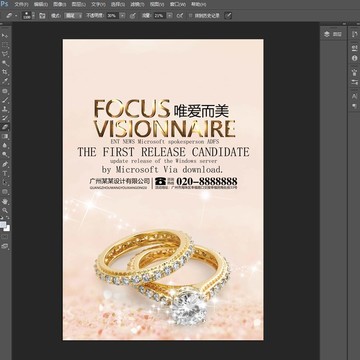The image size is (360, 360).
Task: Select the Eyedropper tool
Action: pyautogui.click(x=5, y=81)
